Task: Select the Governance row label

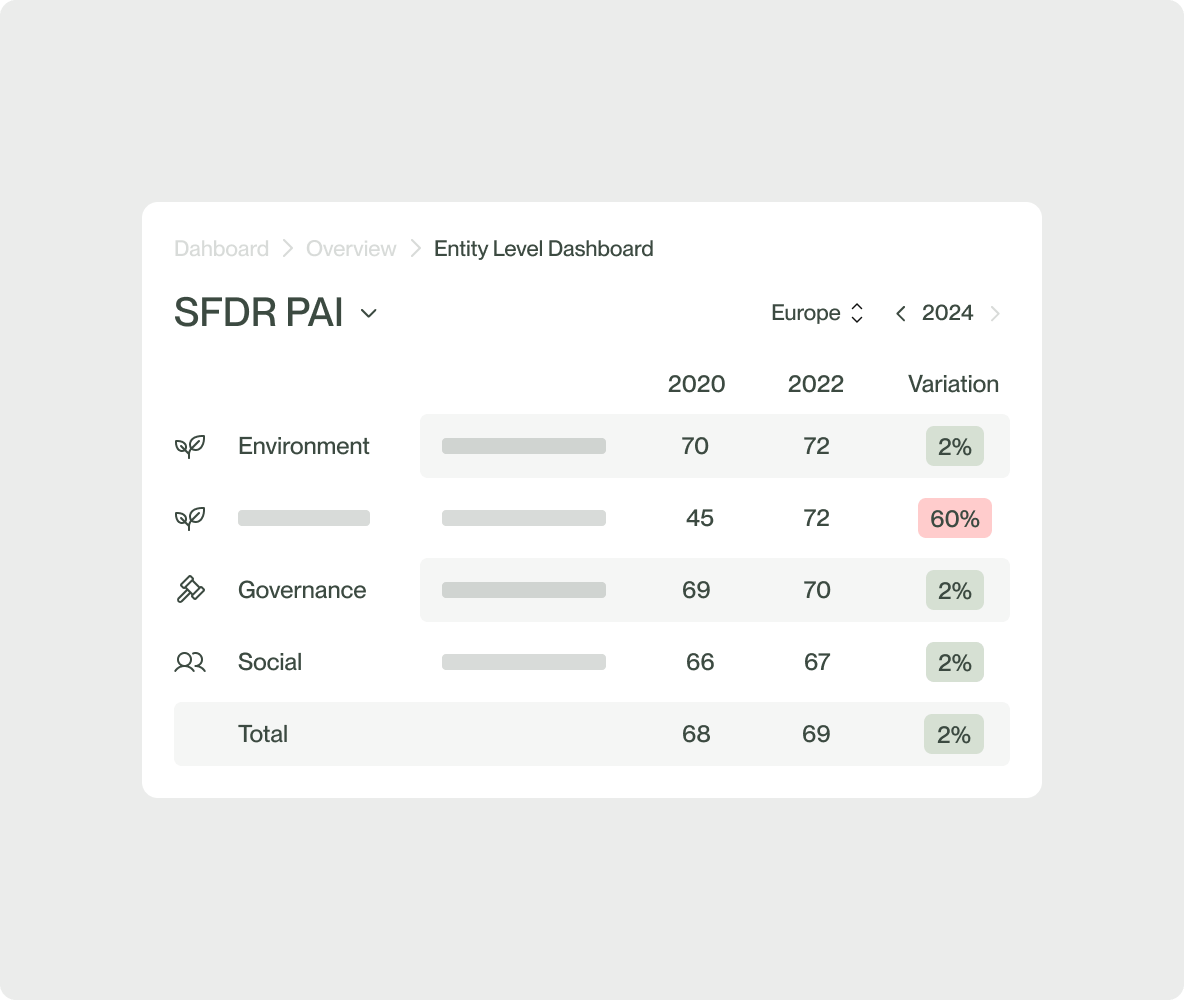Action: [x=302, y=590]
